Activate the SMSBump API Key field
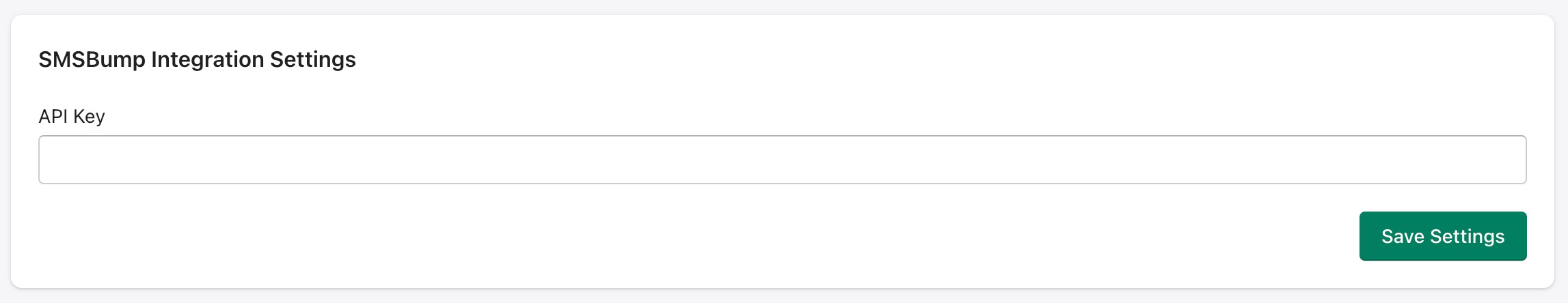Screen dimensions: 1568x303 pos(782,160)
